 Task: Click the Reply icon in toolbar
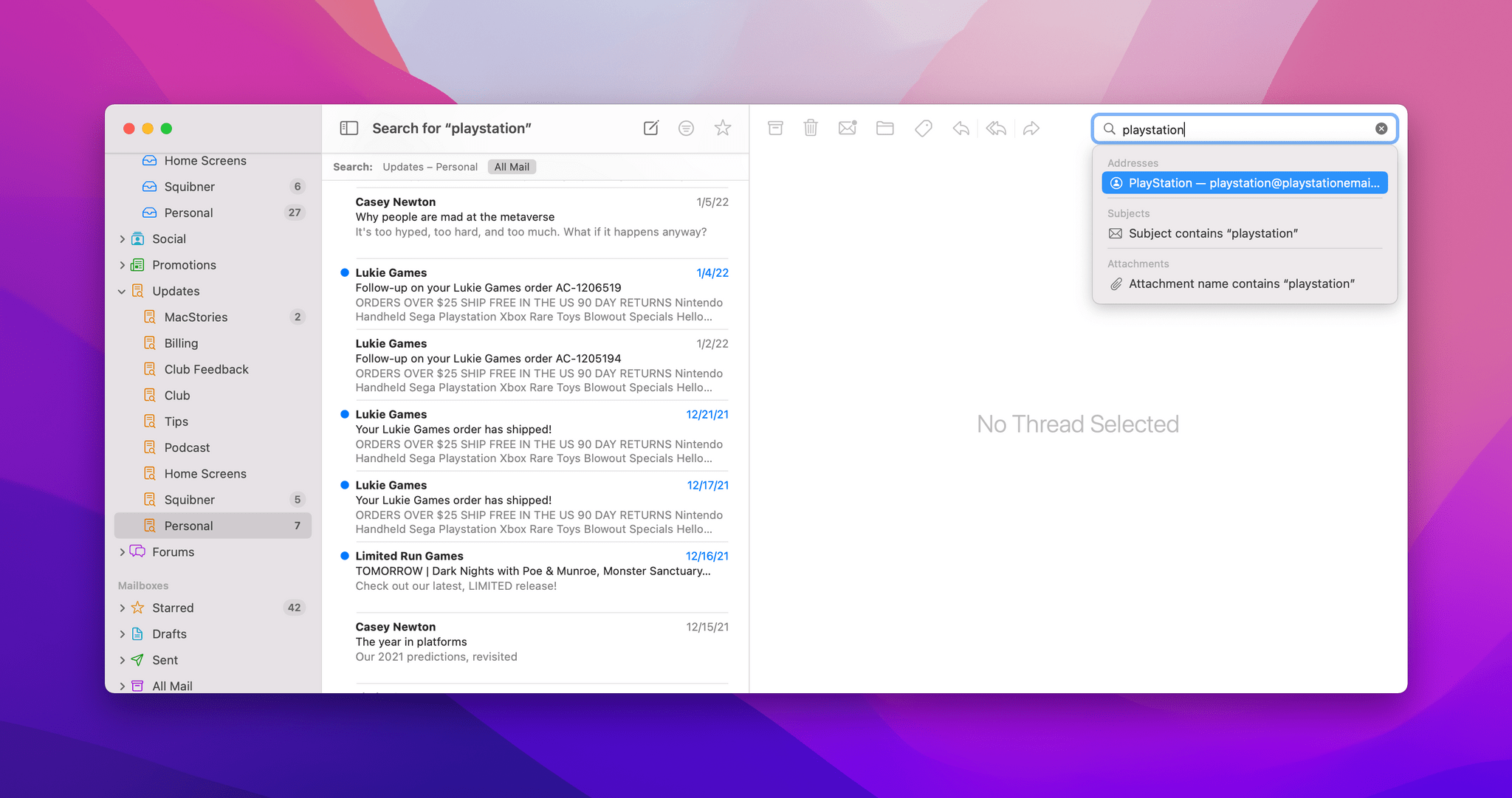(959, 128)
